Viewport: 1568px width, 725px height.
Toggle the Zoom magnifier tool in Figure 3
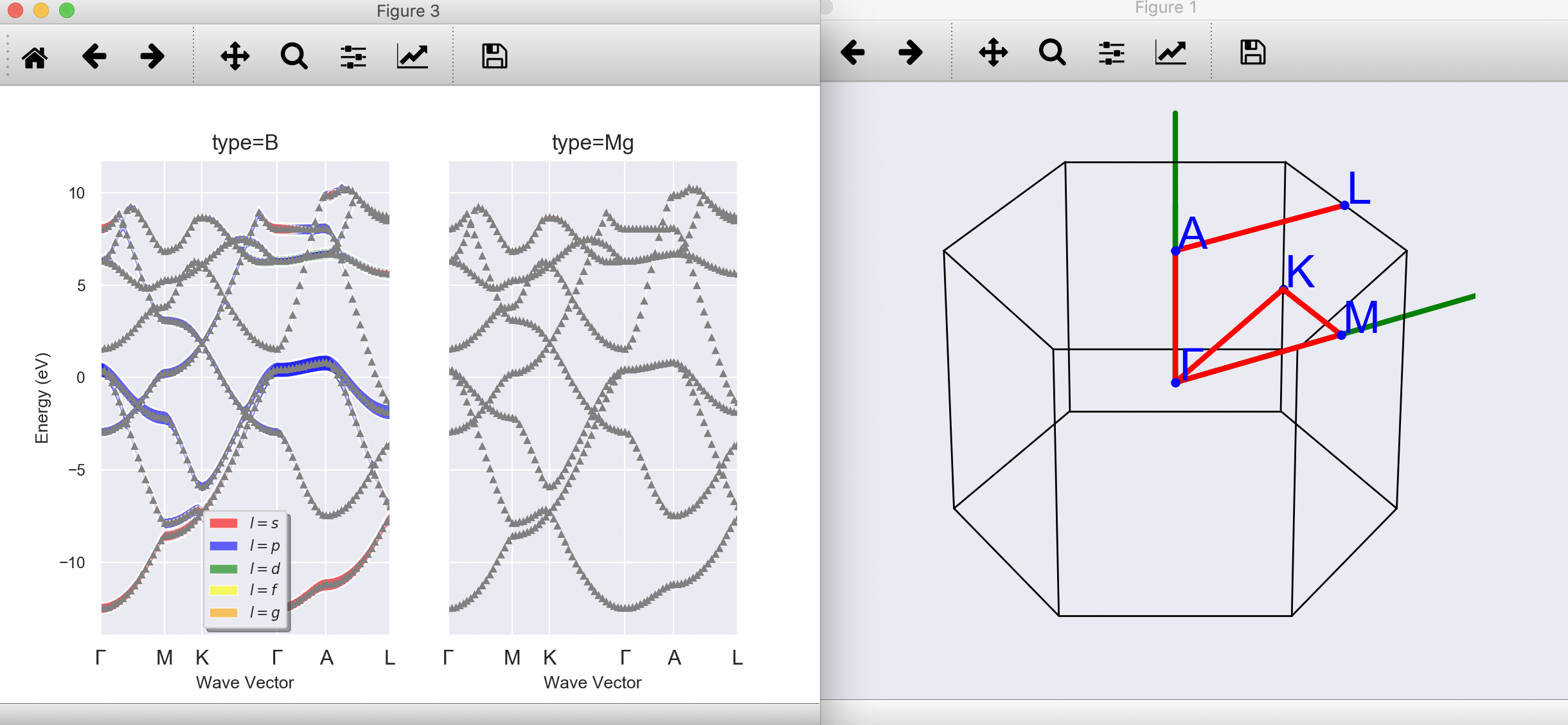(294, 57)
